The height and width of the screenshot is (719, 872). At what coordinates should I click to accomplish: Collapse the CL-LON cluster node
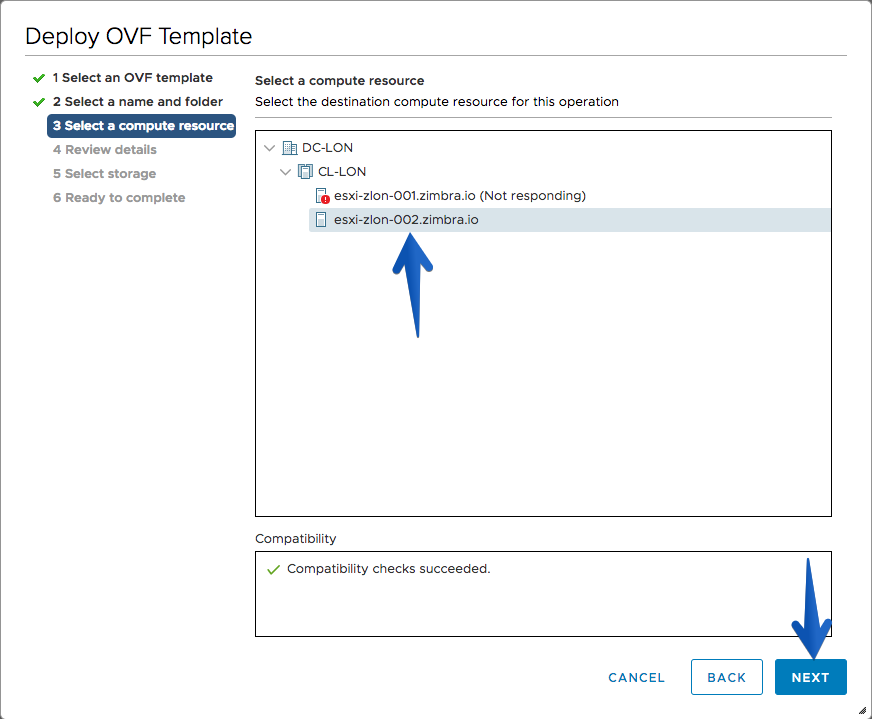point(286,172)
